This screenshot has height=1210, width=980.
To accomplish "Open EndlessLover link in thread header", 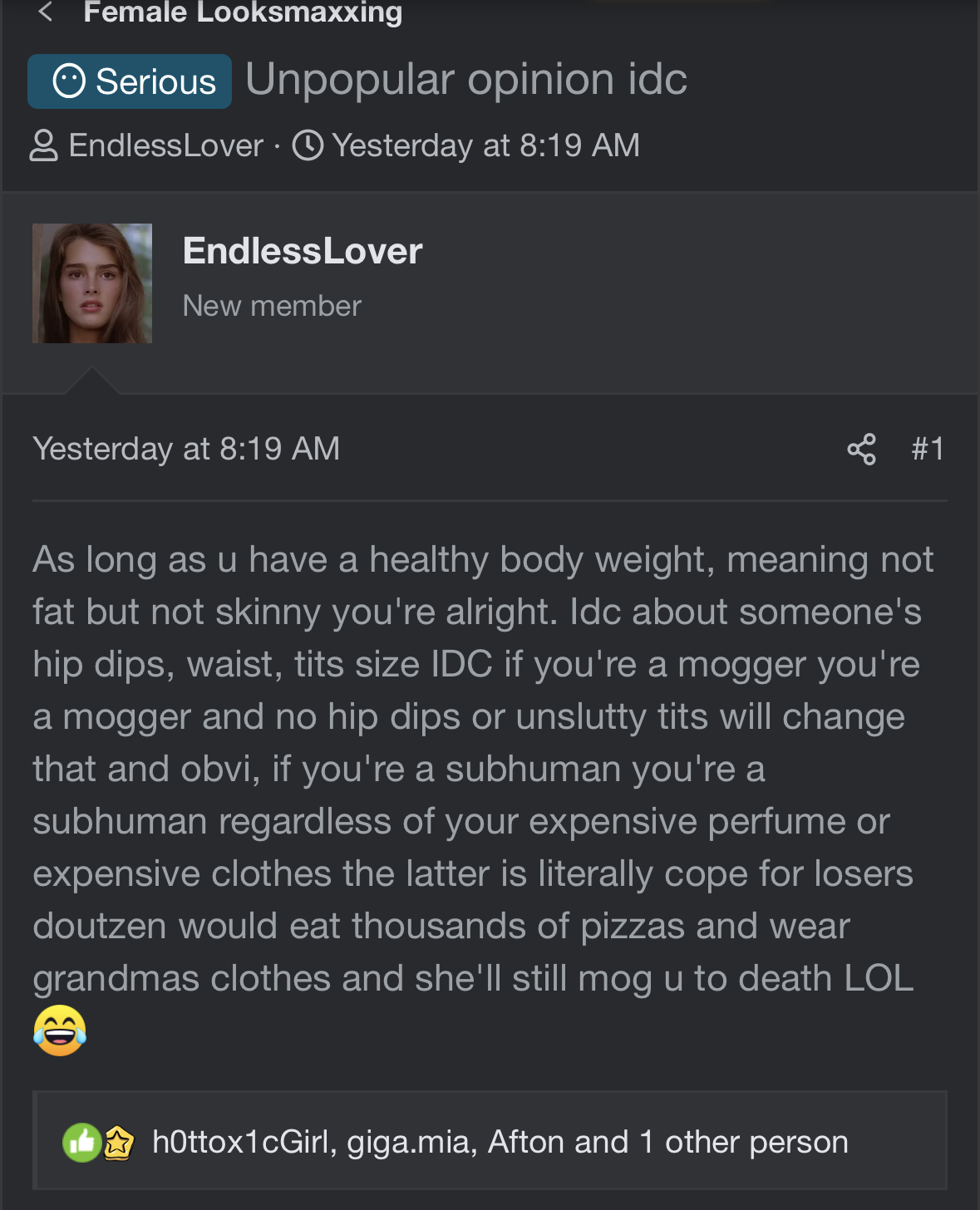I will [x=166, y=145].
